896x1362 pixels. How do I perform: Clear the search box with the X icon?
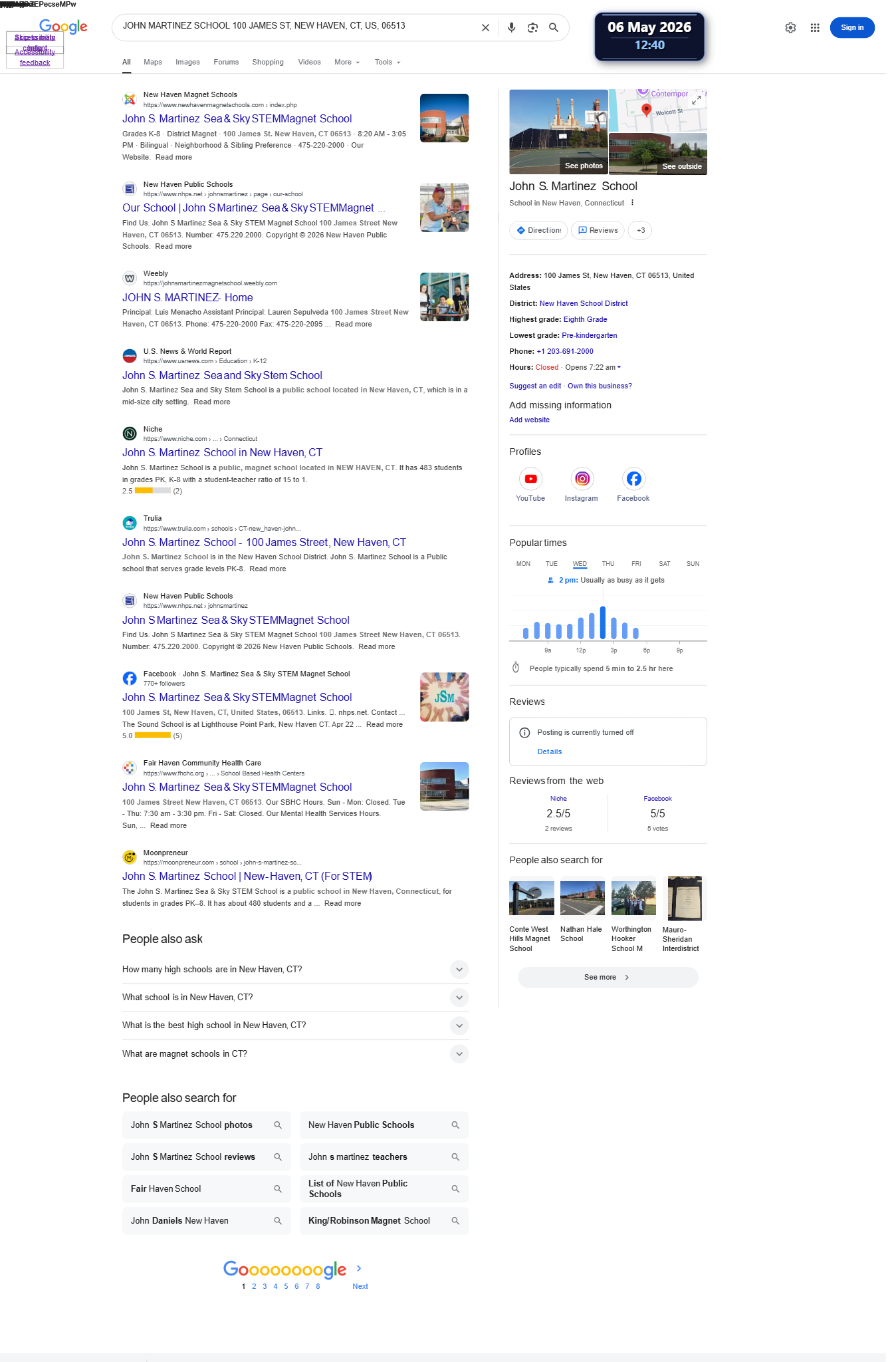click(x=485, y=28)
